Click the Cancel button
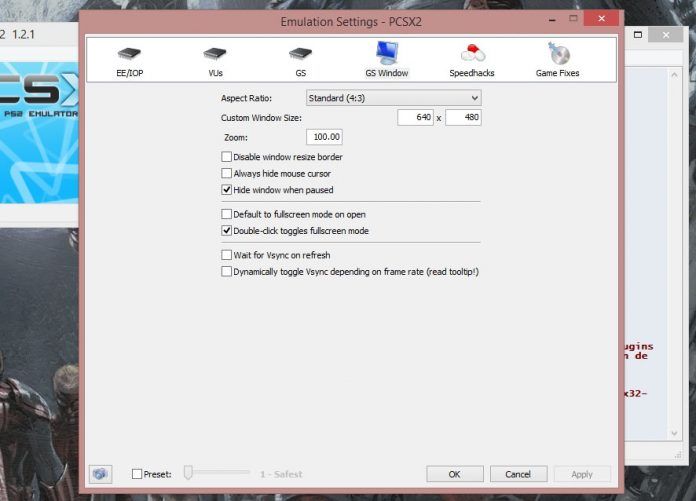 pos(518,474)
